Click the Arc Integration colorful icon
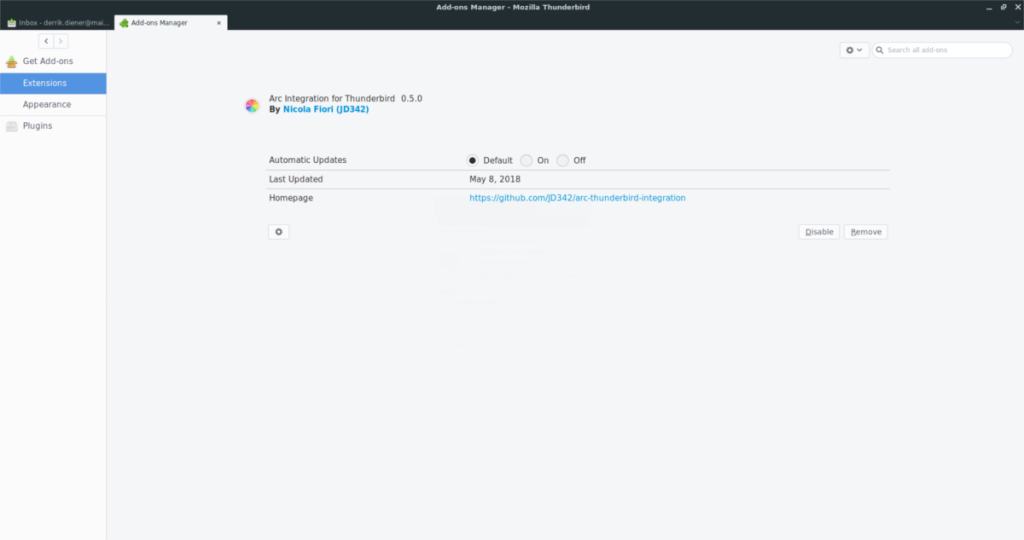Screen dimensions: 1024x540 [252, 105]
